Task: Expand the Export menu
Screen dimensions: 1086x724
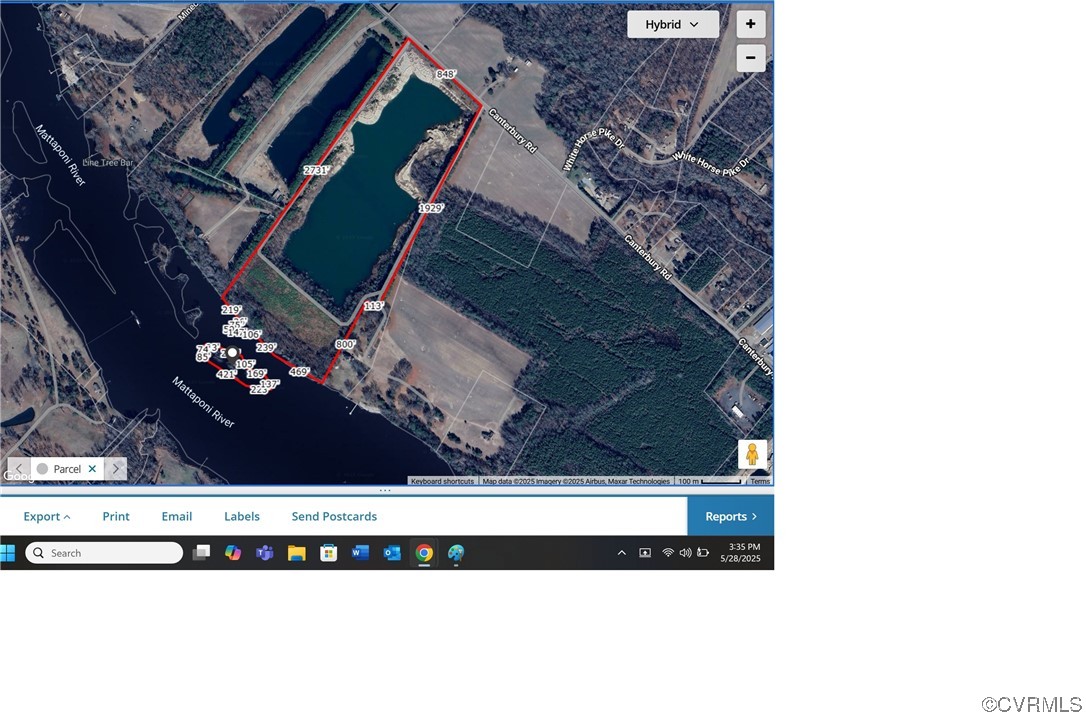Action: point(47,517)
